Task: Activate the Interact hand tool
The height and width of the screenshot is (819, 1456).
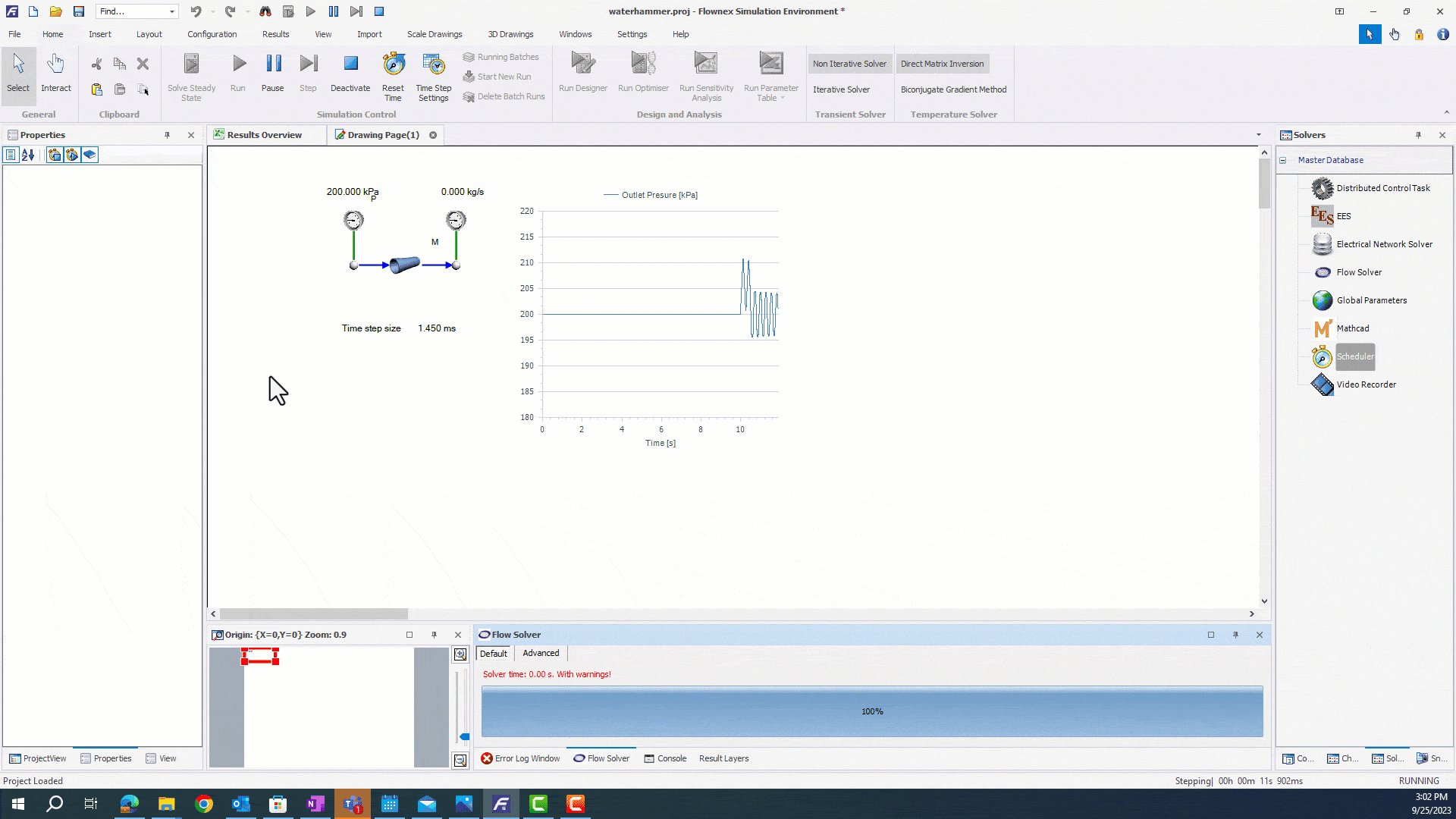Action: [55, 74]
